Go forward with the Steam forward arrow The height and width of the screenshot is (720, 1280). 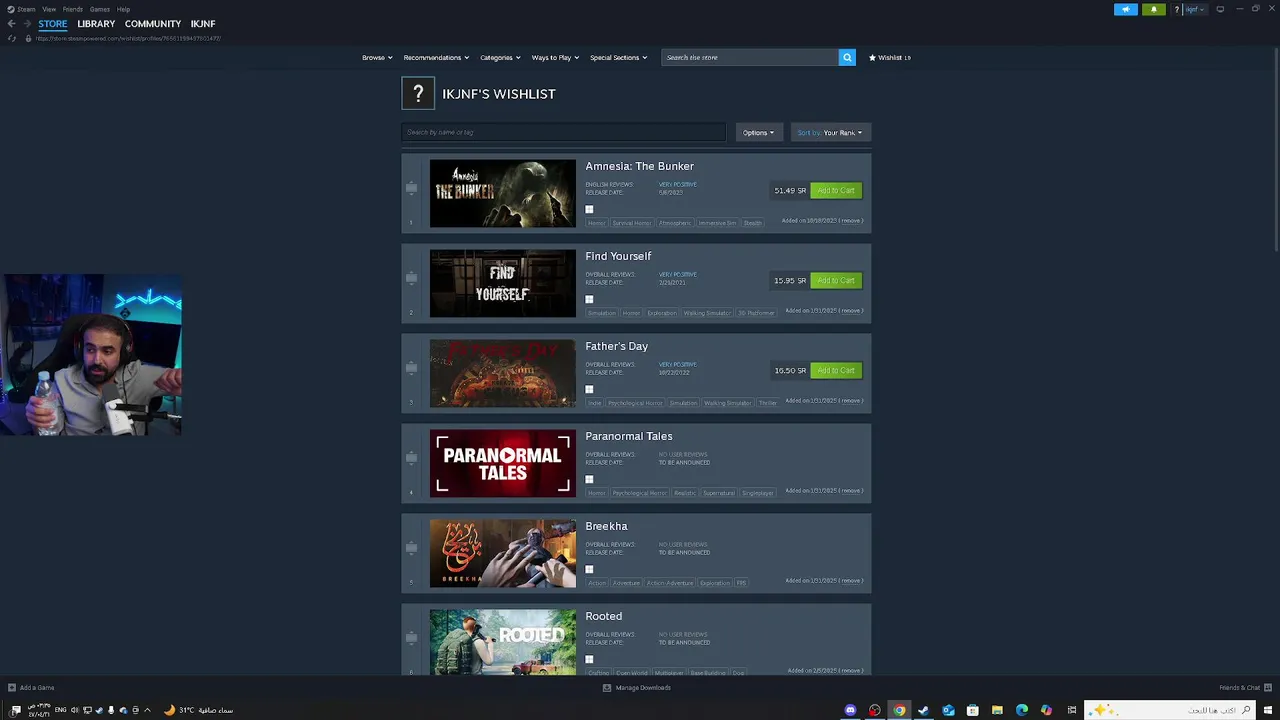(x=26, y=23)
